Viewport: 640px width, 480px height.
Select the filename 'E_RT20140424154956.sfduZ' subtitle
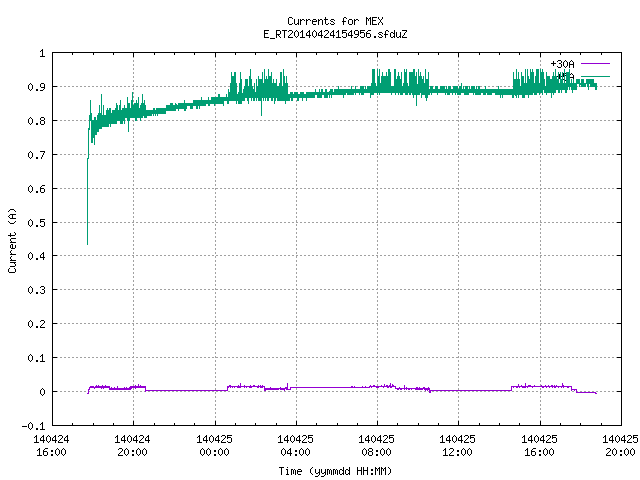(x=335, y=34)
